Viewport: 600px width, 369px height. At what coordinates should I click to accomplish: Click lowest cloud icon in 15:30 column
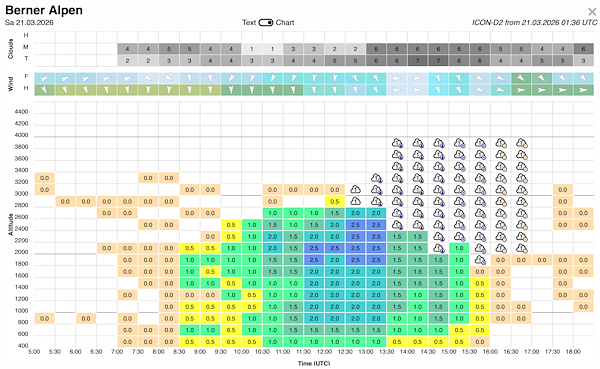coord(480,260)
